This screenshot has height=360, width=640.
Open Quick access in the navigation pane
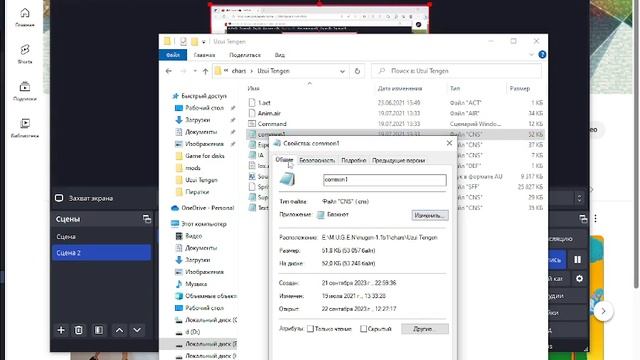[204, 96]
